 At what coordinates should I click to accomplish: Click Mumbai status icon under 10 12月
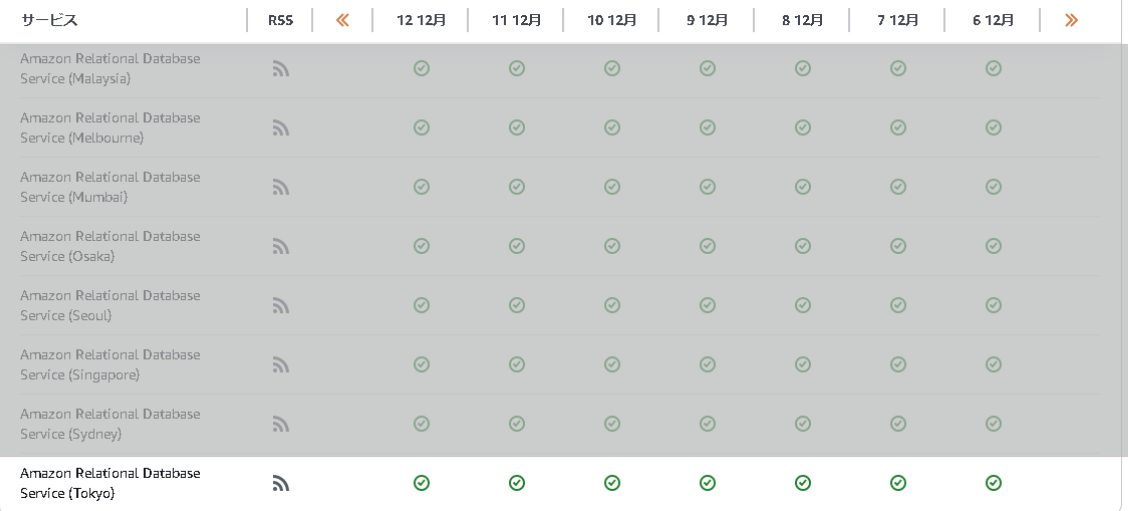[612, 186]
